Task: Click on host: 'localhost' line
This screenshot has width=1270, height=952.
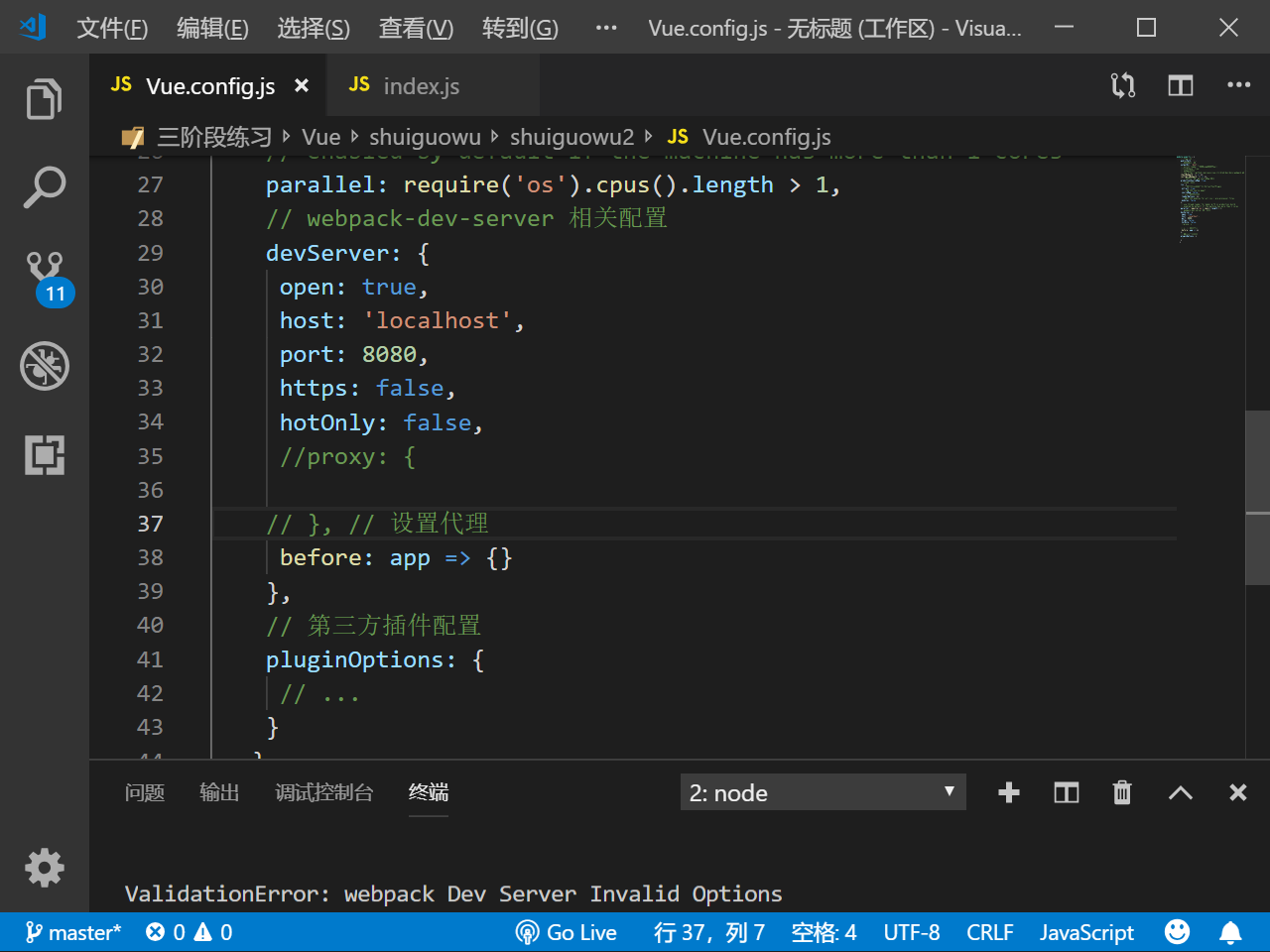Action: [402, 320]
